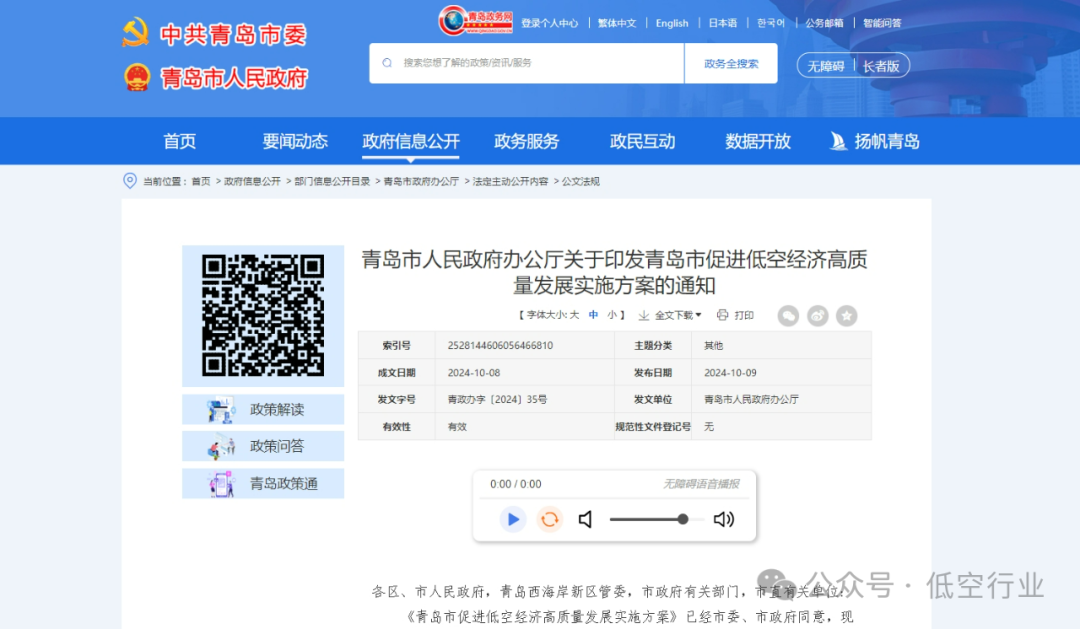Viewport: 1080px width, 629px height.
Task: Click the download icon next to 全文下载
Action: (644, 315)
